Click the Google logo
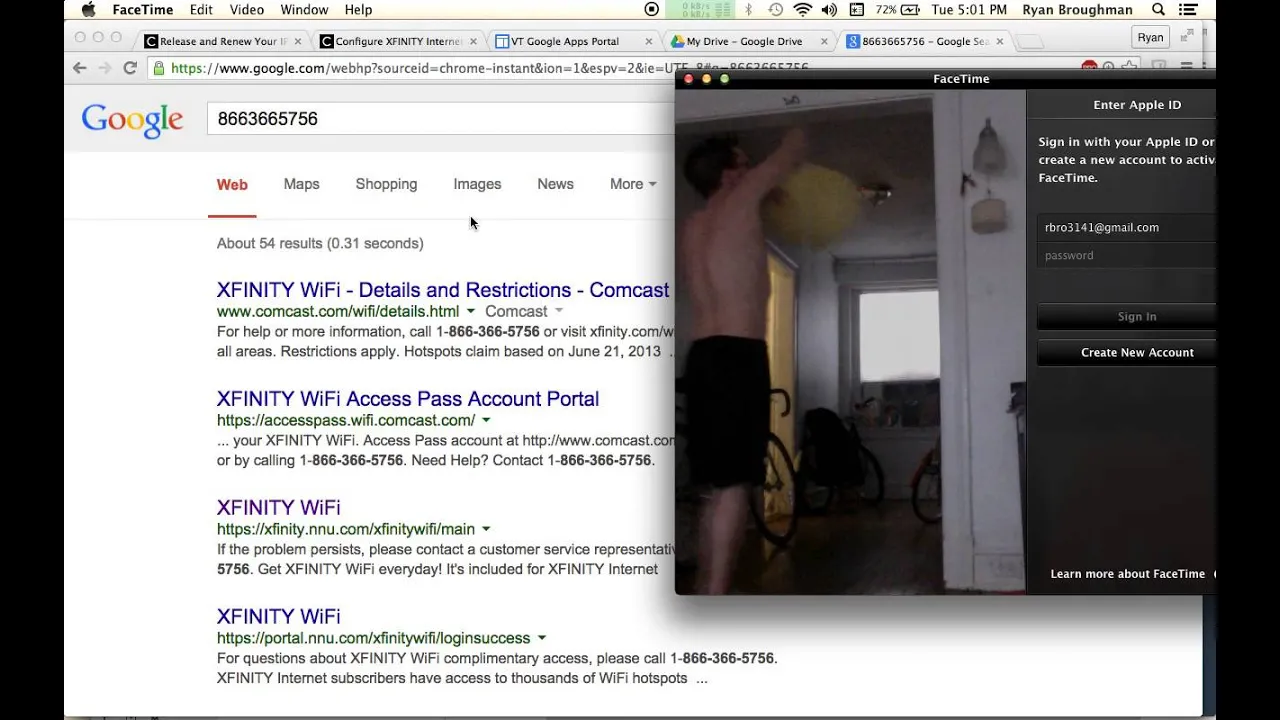This screenshot has height=720, width=1280. pos(132,120)
